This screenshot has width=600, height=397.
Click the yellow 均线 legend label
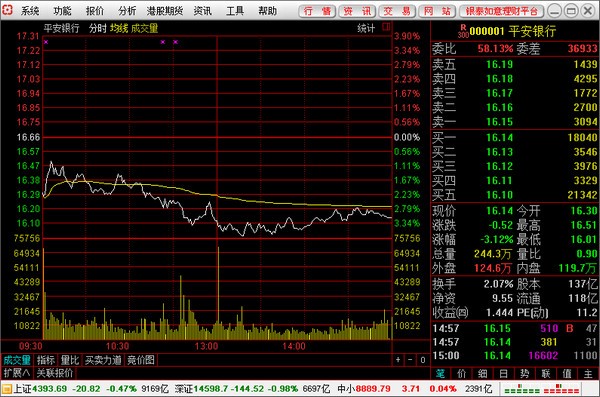pos(119,28)
